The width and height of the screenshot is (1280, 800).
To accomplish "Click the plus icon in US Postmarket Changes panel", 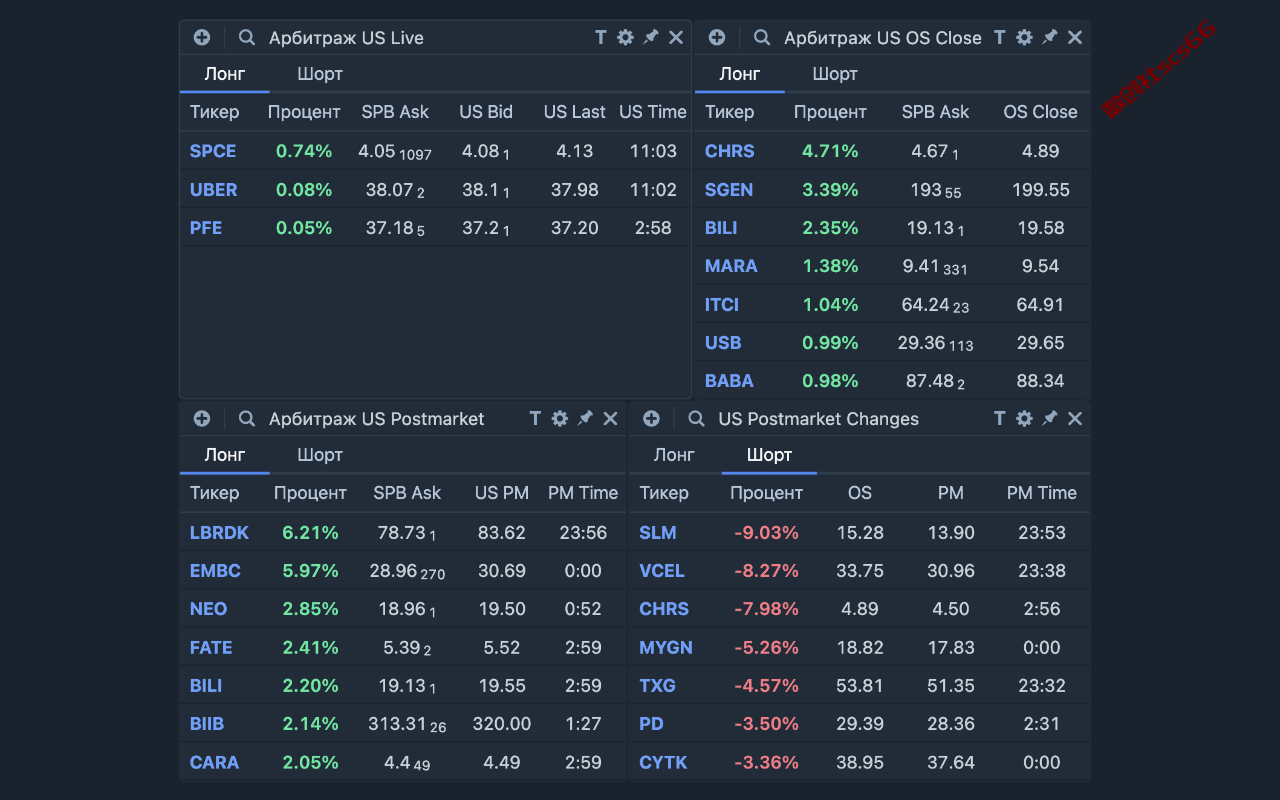I will click(651, 418).
